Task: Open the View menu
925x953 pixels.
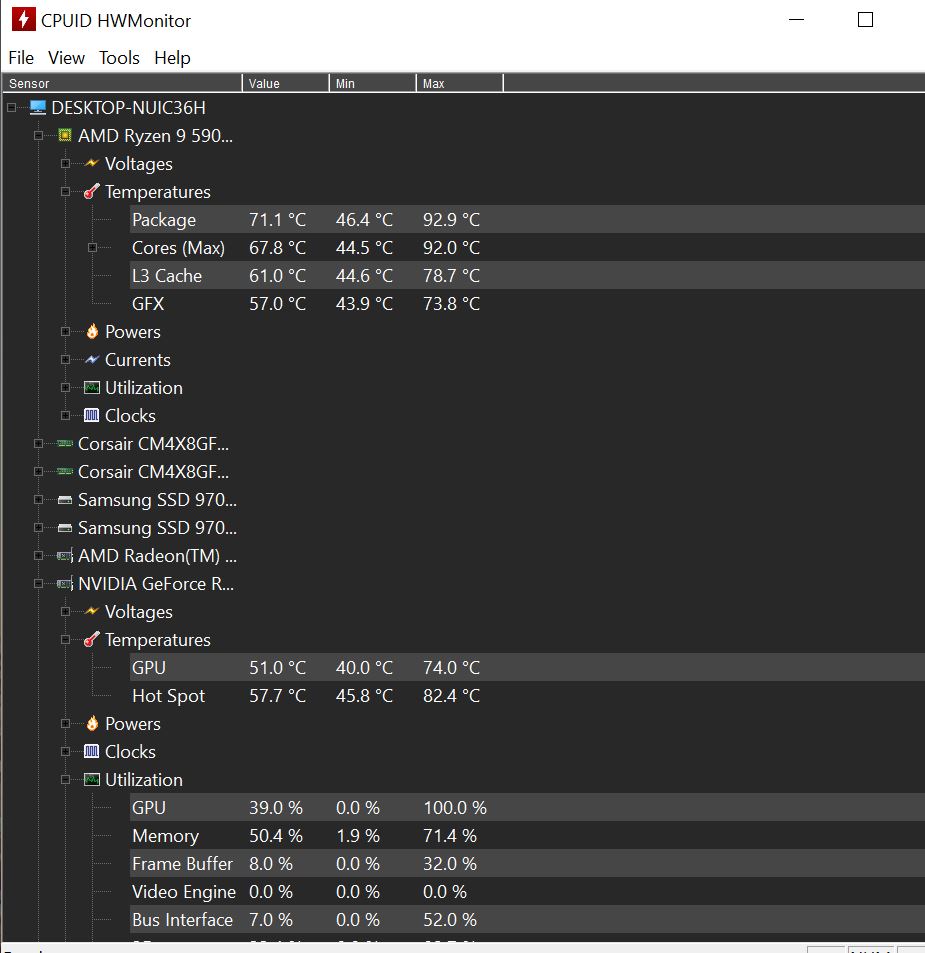Action: coord(66,58)
